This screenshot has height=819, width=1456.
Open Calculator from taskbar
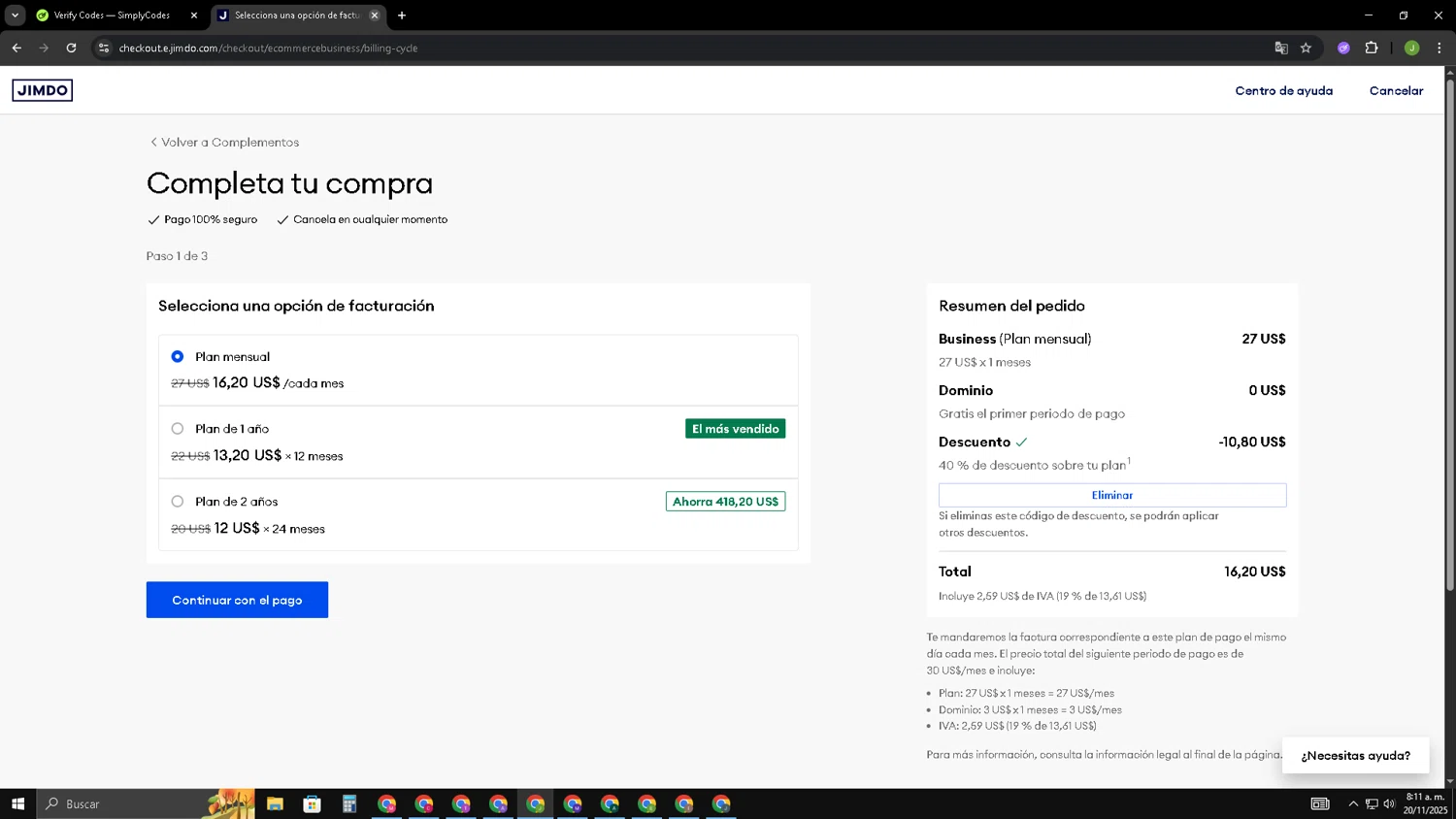(349, 803)
